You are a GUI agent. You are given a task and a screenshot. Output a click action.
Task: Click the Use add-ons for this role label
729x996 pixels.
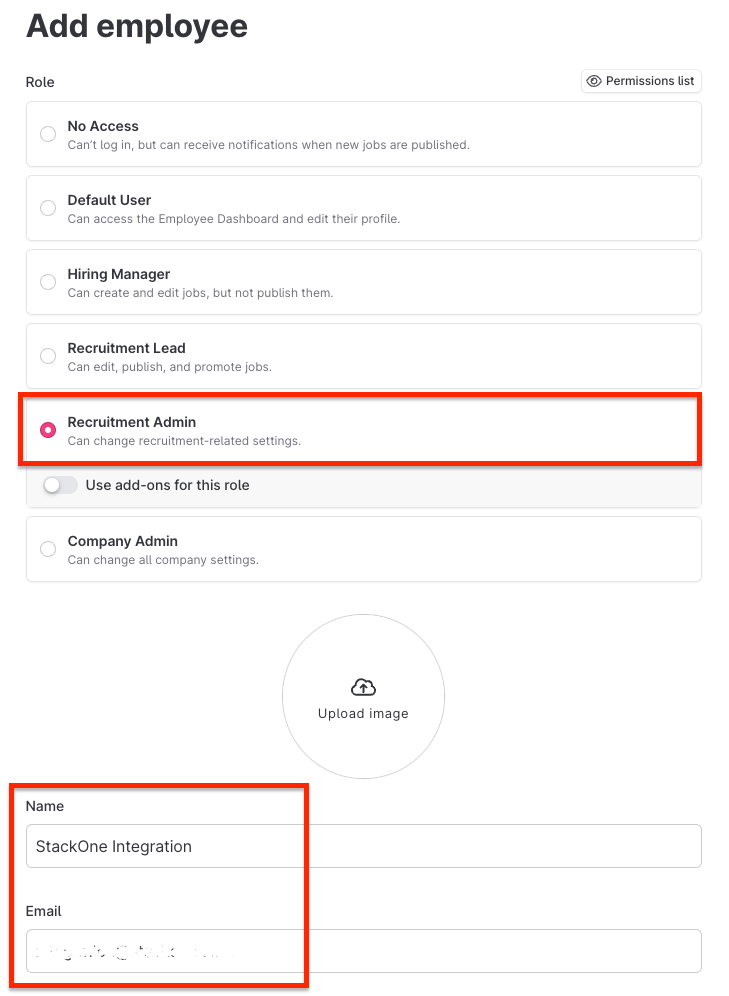click(168, 485)
